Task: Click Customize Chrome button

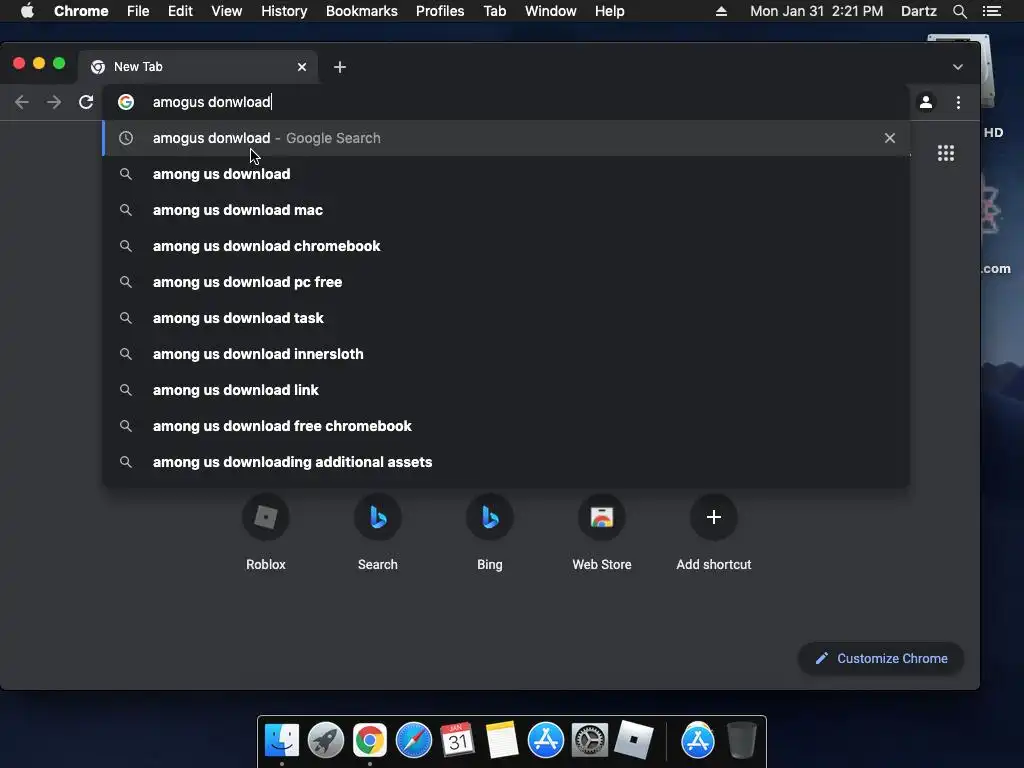Action: (881, 658)
